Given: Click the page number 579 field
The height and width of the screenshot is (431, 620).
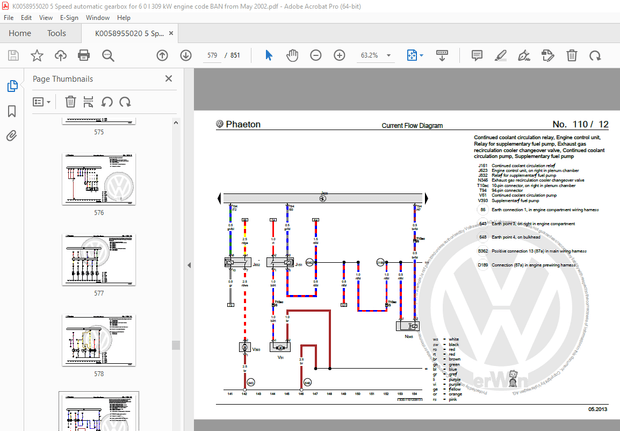Looking at the screenshot, I should (x=212, y=55).
